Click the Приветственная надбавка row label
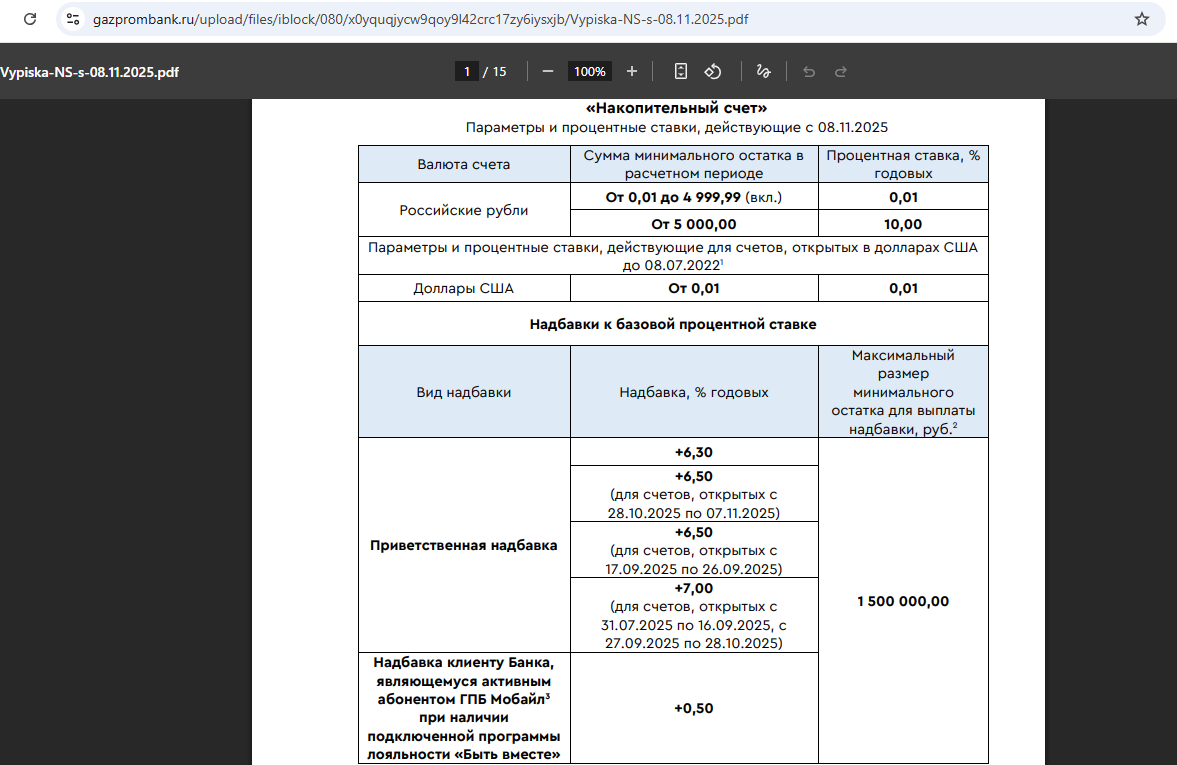 (x=464, y=545)
